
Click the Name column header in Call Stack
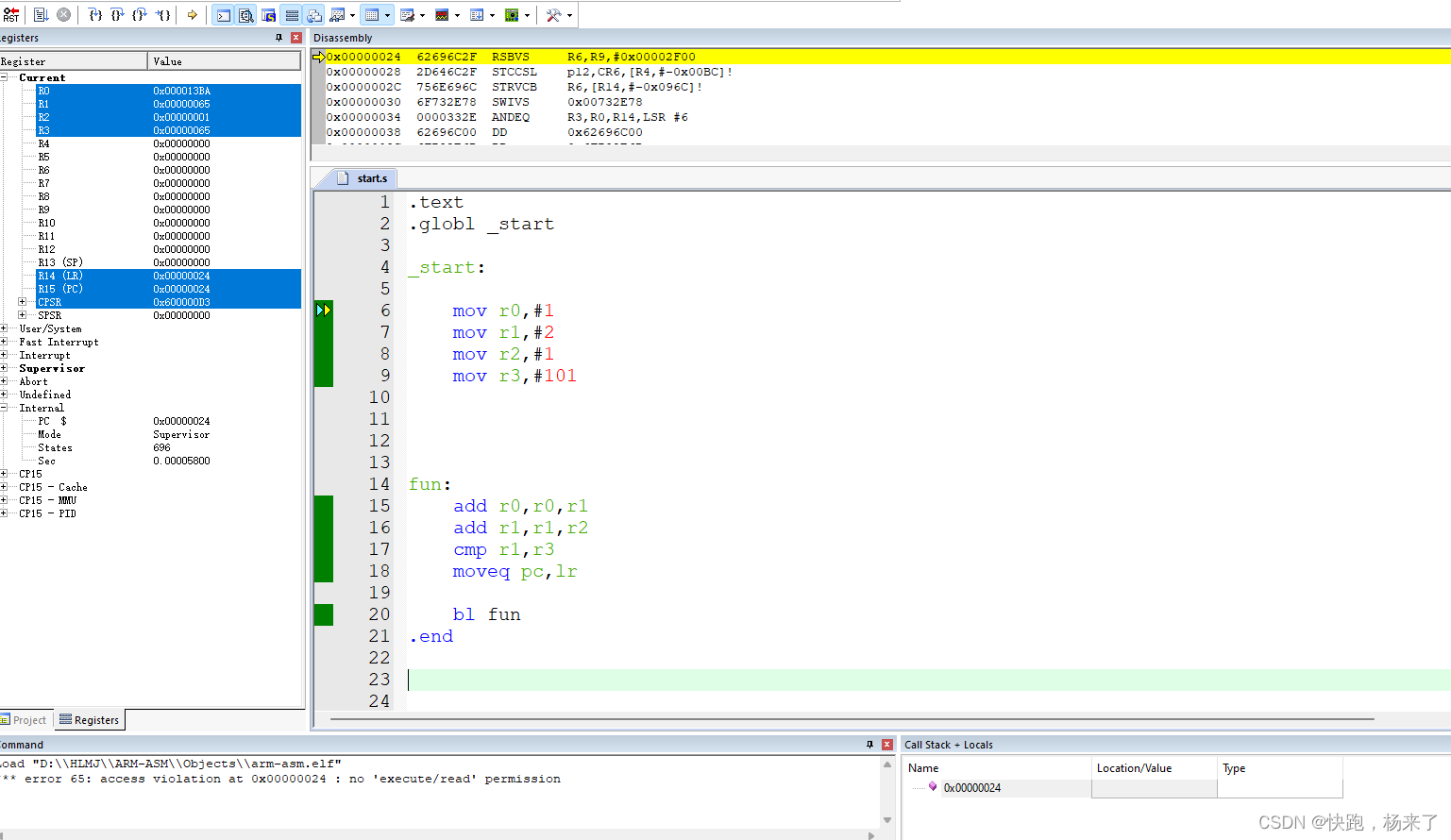point(997,768)
